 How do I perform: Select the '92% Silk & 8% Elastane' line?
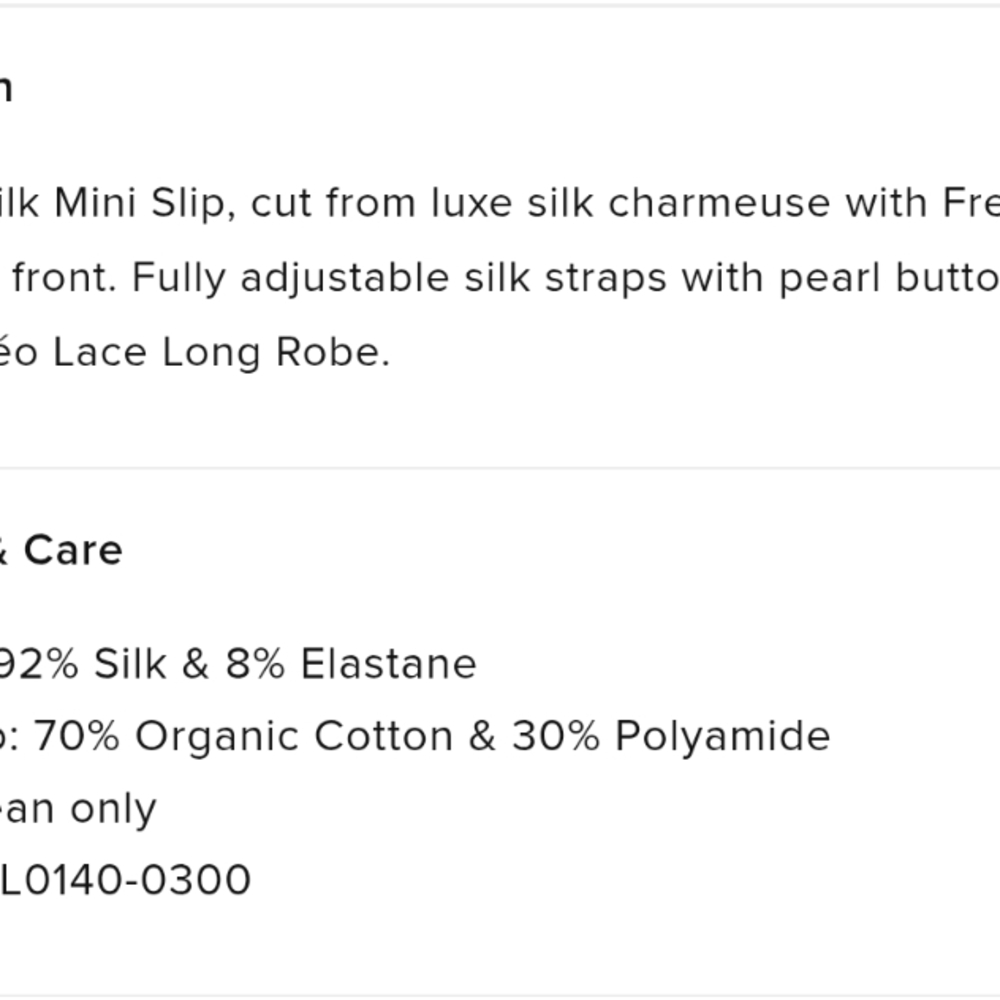237,664
